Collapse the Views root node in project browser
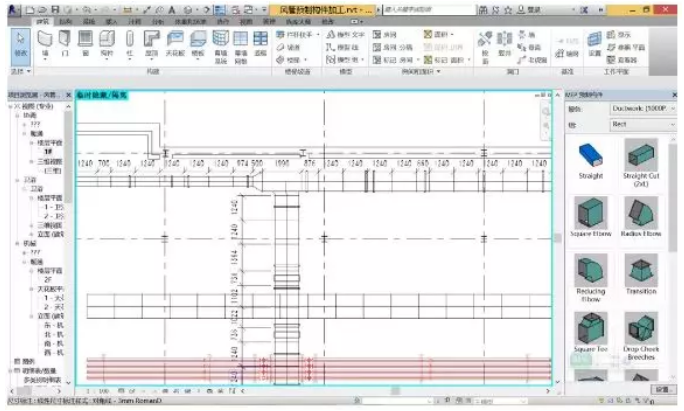684x411 pixels. click(10, 106)
